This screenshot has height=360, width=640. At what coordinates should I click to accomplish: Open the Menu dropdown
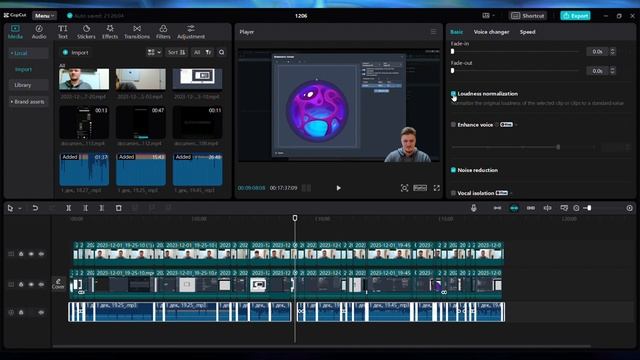pos(44,16)
